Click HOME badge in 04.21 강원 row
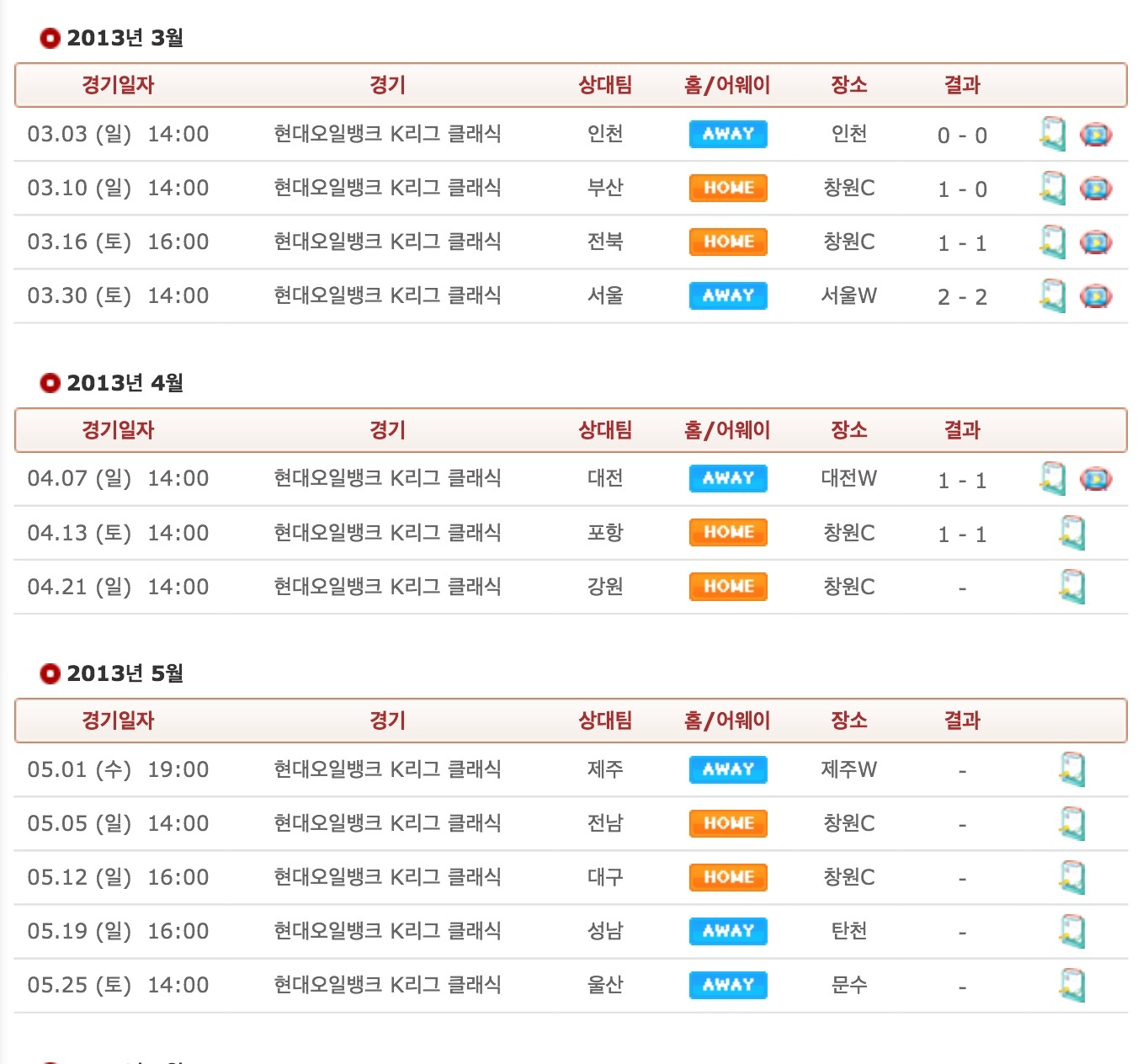The width and height of the screenshot is (1148, 1064). (x=728, y=587)
